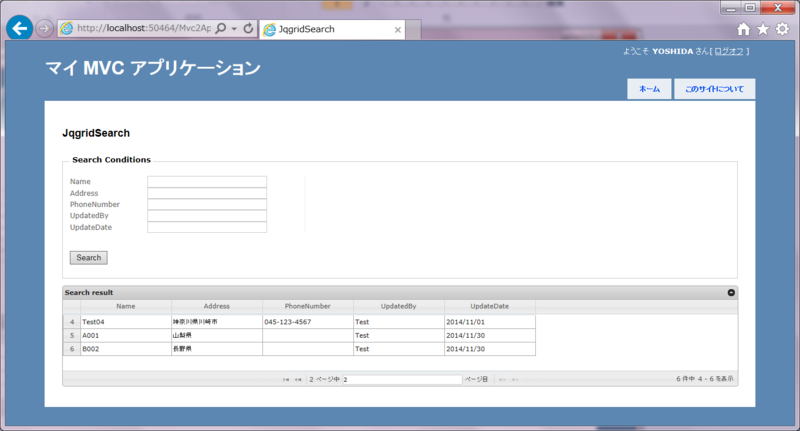This screenshot has width=800, height=431.
Task: Click the 長野県 address cell
Action: pyautogui.click(x=216, y=349)
